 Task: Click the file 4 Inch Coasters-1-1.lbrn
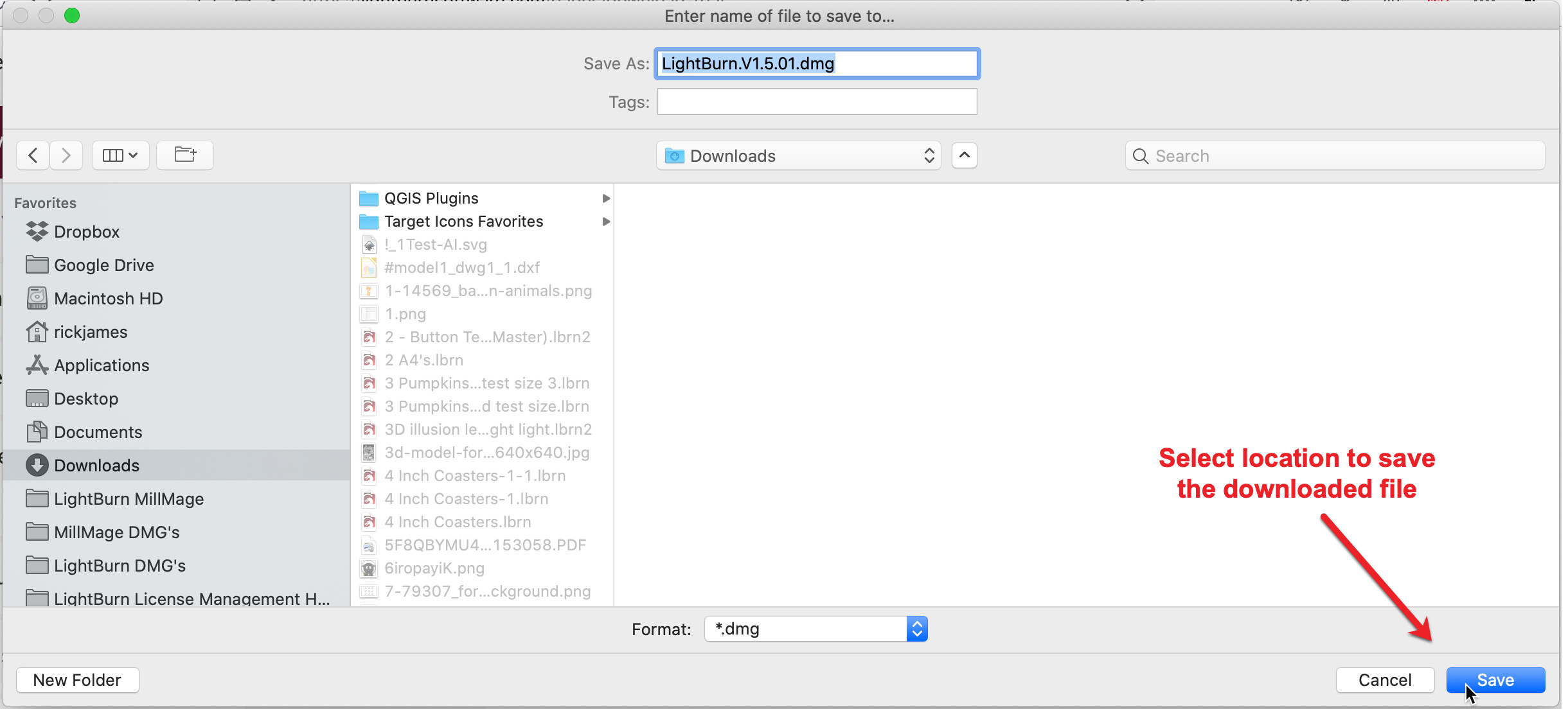(x=483, y=476)
